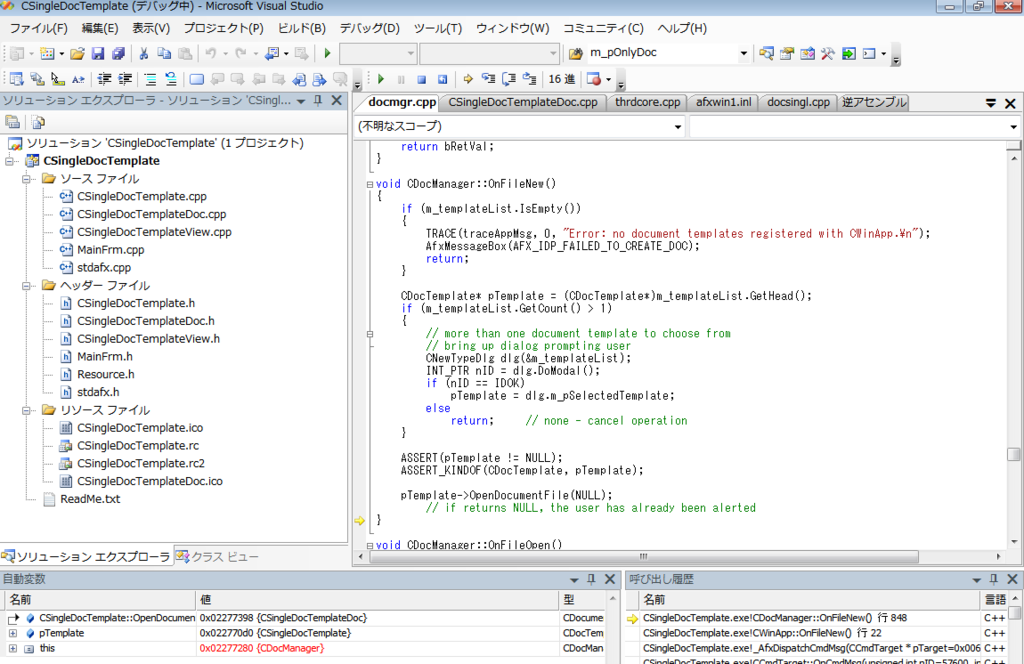Collapse the ヘッダー ファイル folder
The width and height of the screenshot is (1024, 664).
[27, 285]
